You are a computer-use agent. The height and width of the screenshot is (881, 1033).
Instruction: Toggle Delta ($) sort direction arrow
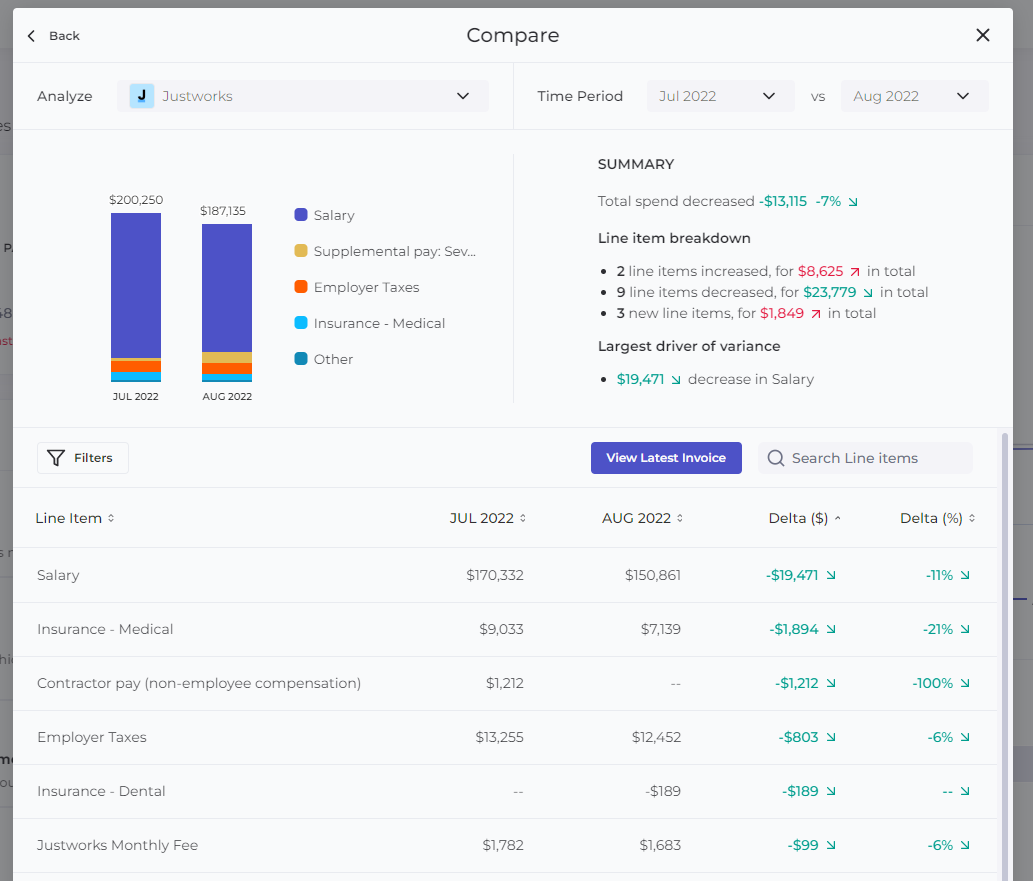(x=837, y=519)
